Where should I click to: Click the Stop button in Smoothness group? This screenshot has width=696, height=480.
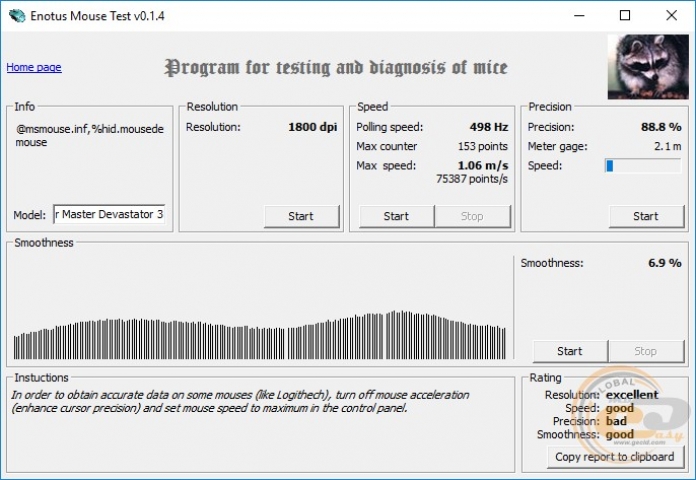coord(646,351)
